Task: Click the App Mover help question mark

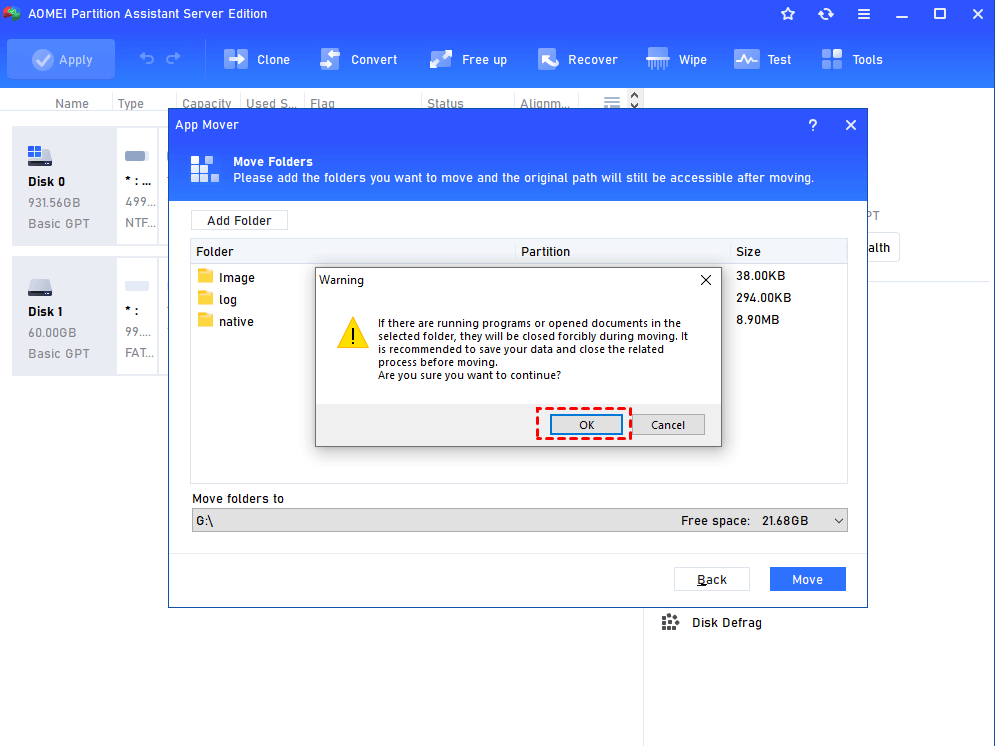Action: [813, 125]
